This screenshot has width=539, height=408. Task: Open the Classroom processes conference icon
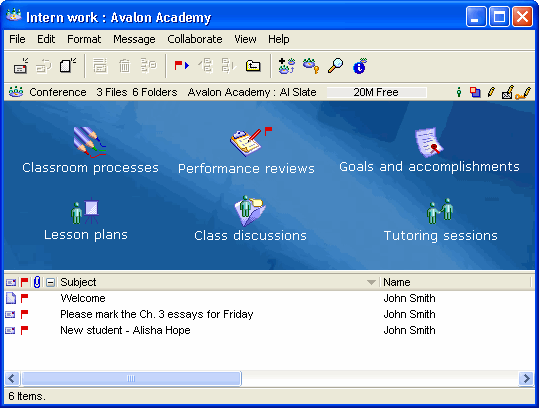[x=90, y=142]
